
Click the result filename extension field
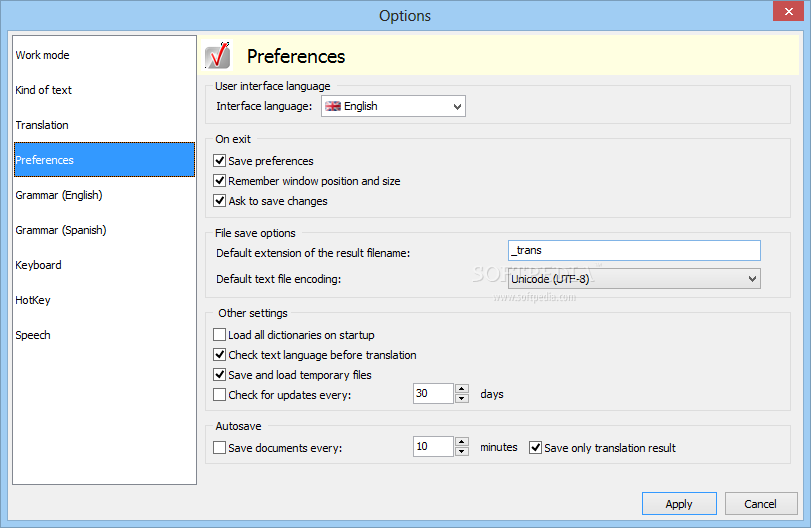click(x=634, y=250)
